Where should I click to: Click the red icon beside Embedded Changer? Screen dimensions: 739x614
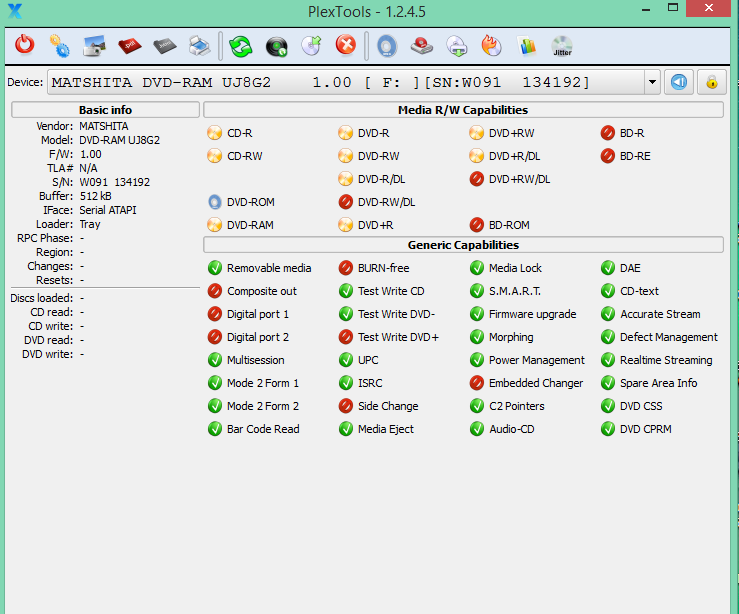(476, 383)
